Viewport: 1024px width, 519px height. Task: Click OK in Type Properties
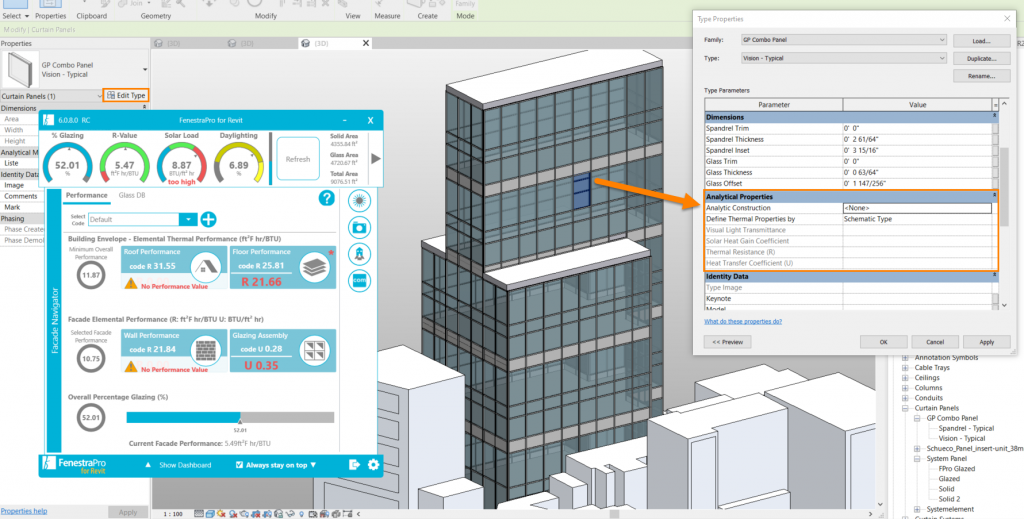(883, 341)
